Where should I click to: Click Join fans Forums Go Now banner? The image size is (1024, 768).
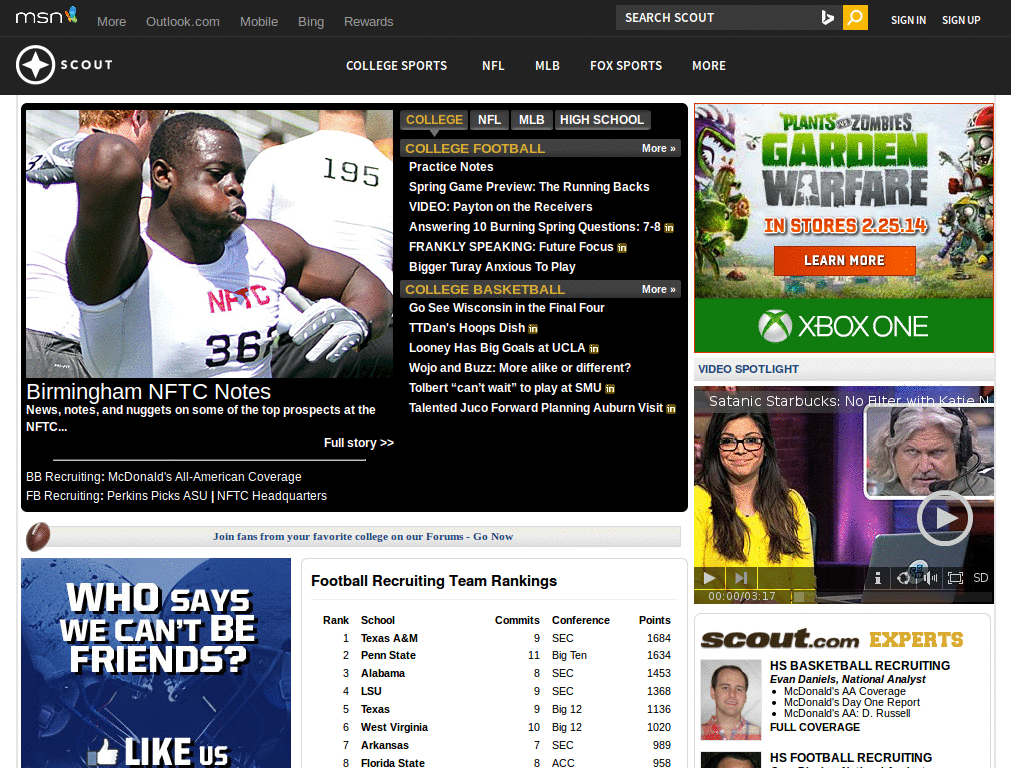[x=362, y=537]
